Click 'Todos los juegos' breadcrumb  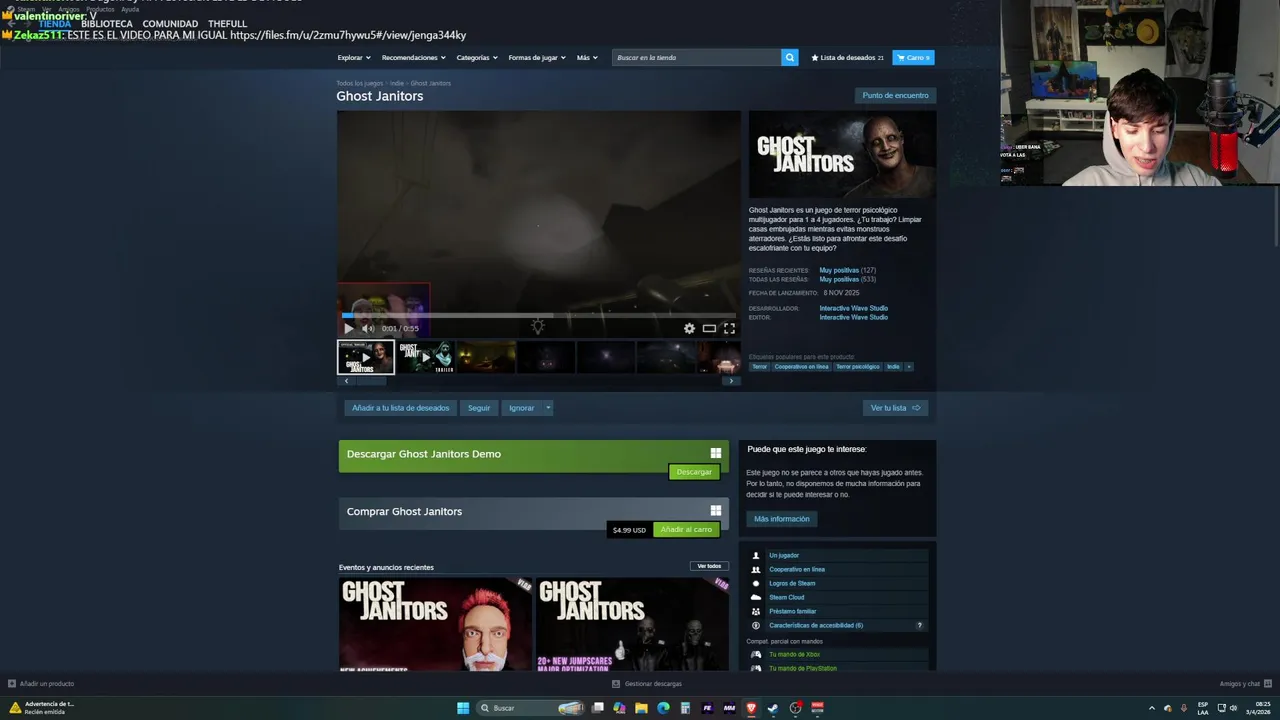pos(359,83)
